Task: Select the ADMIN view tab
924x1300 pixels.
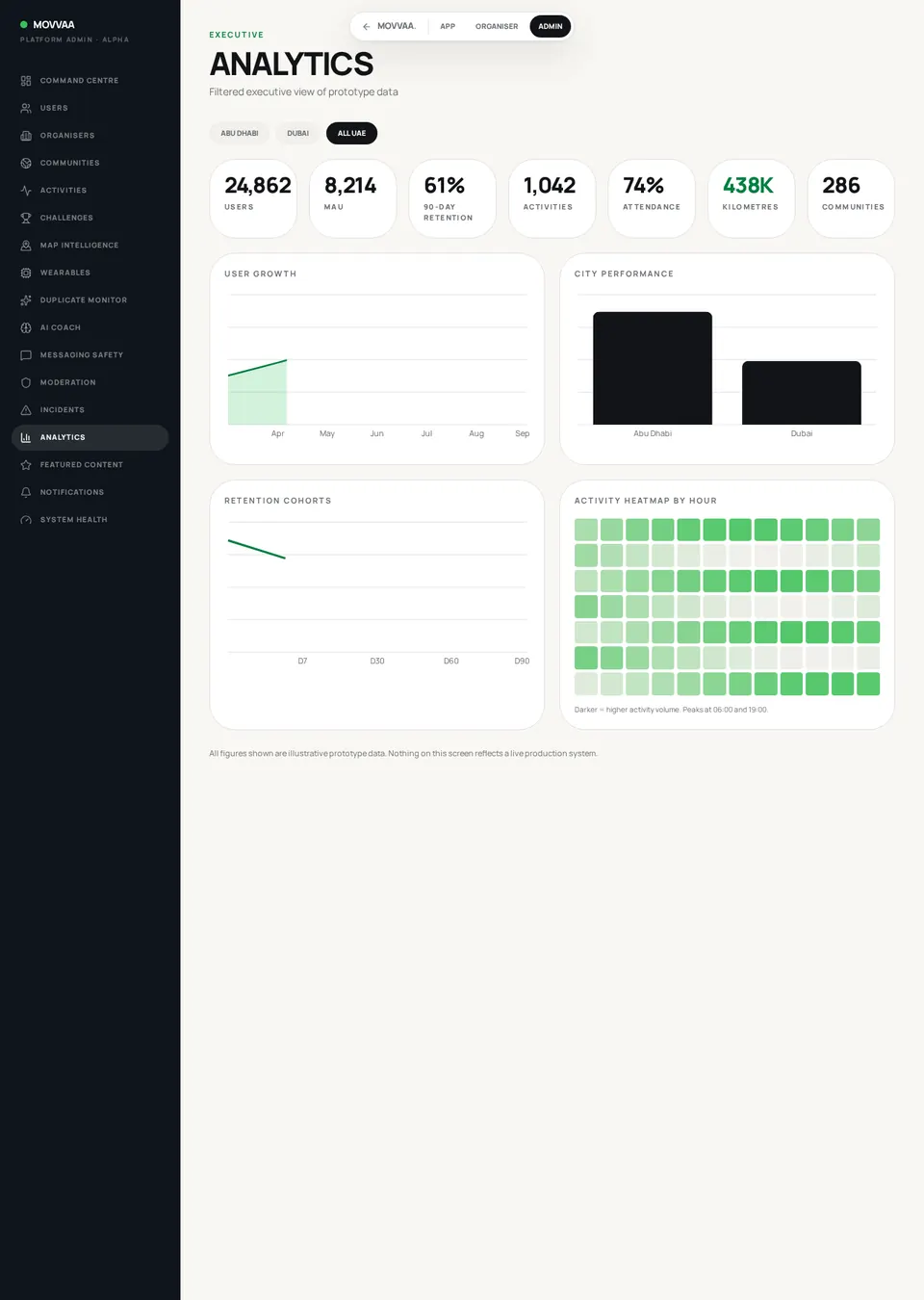Action: (x=551, y=27)
